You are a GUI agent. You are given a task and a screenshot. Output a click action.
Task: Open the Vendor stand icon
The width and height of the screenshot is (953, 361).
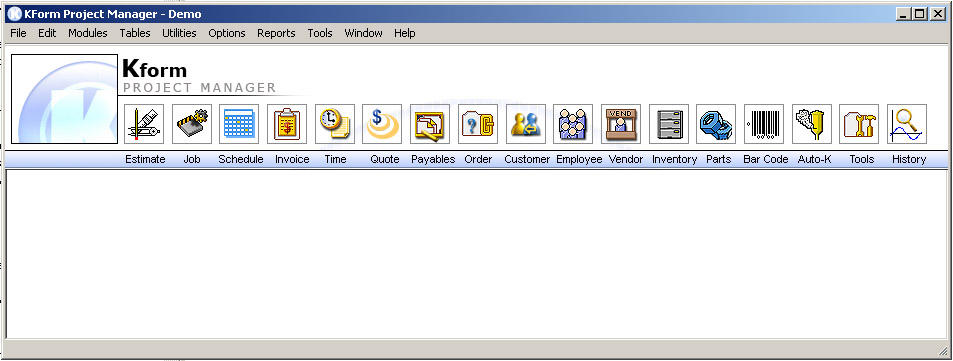[621, 124]
